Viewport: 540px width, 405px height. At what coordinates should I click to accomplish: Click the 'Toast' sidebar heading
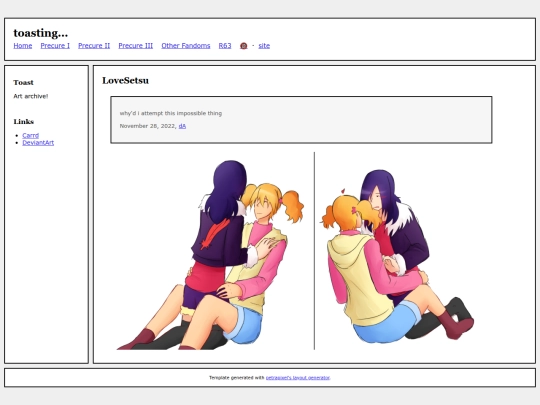pos(23,82)
